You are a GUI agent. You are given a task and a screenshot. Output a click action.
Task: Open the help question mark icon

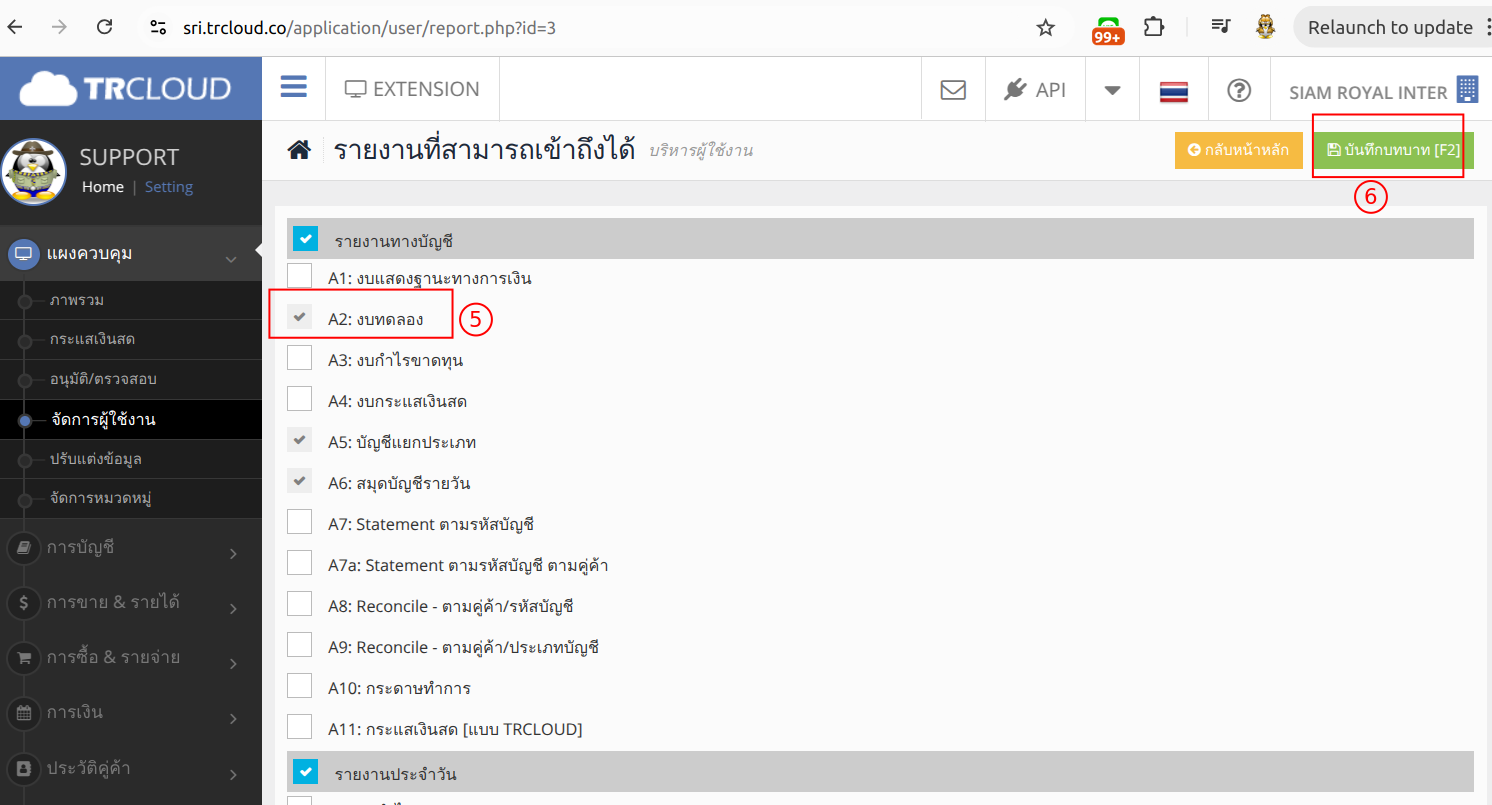coord(1239,90)
